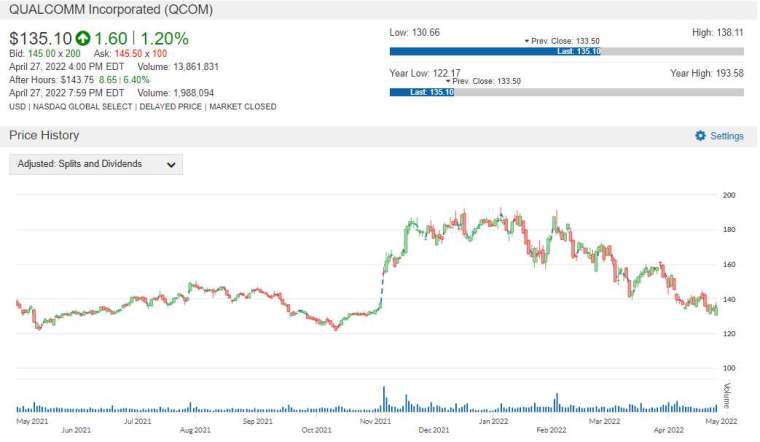Click the Bid 145.00 x 200 value

tap(54, 54)
